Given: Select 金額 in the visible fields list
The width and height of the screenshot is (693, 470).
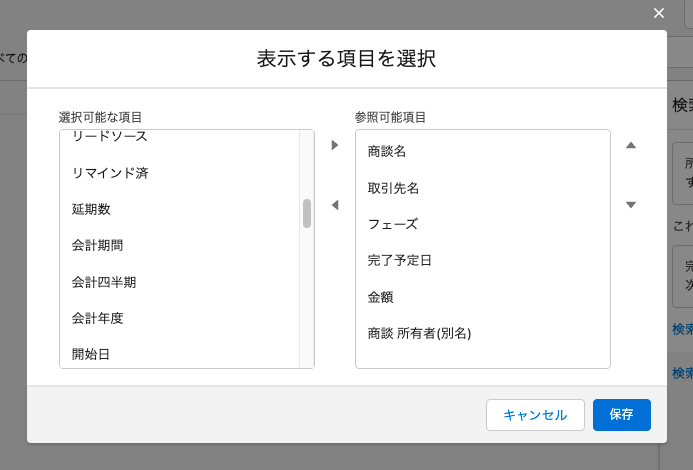Looking at the screenshot, I should pos(483,297).
